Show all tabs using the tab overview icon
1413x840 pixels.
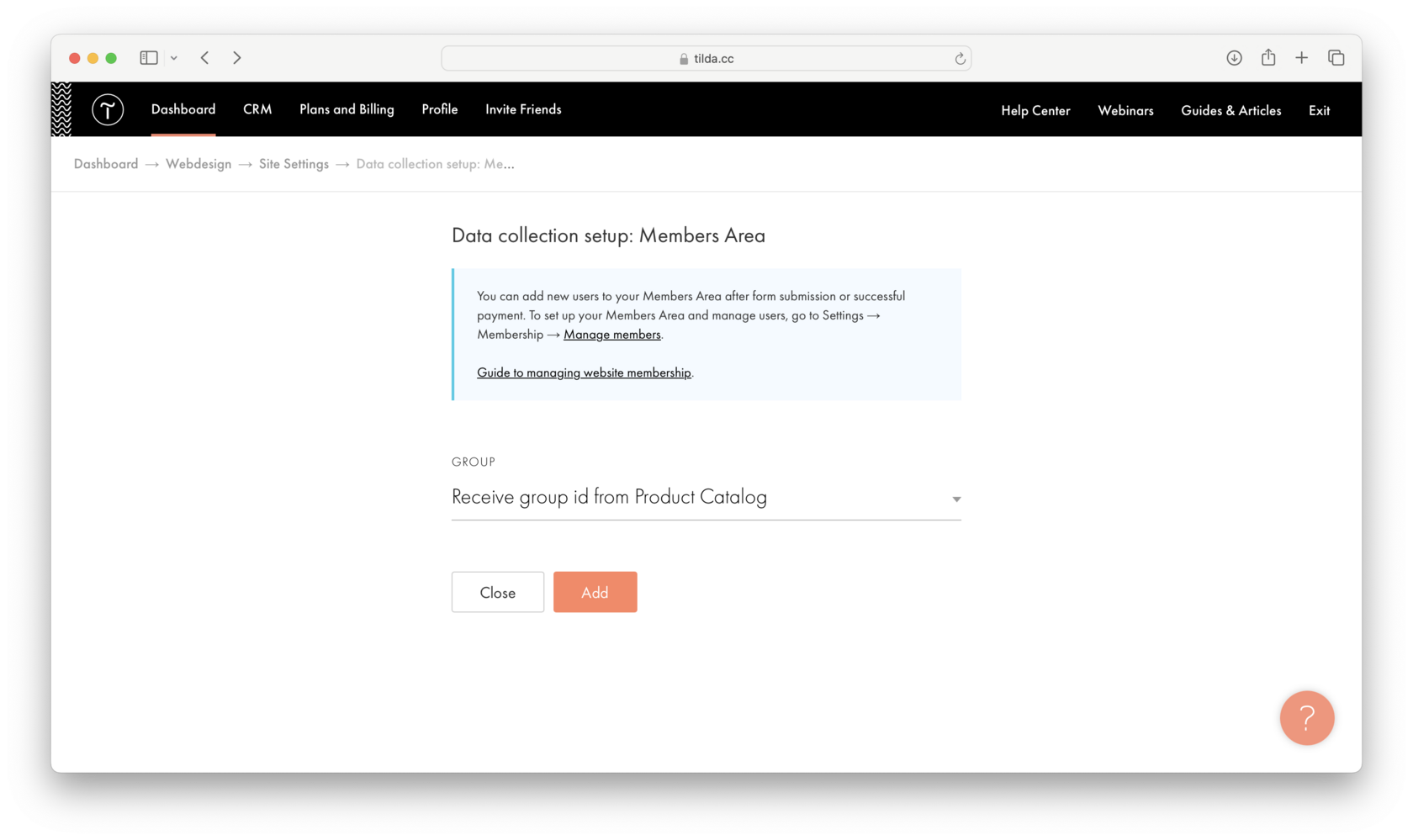pos(1336,58)
